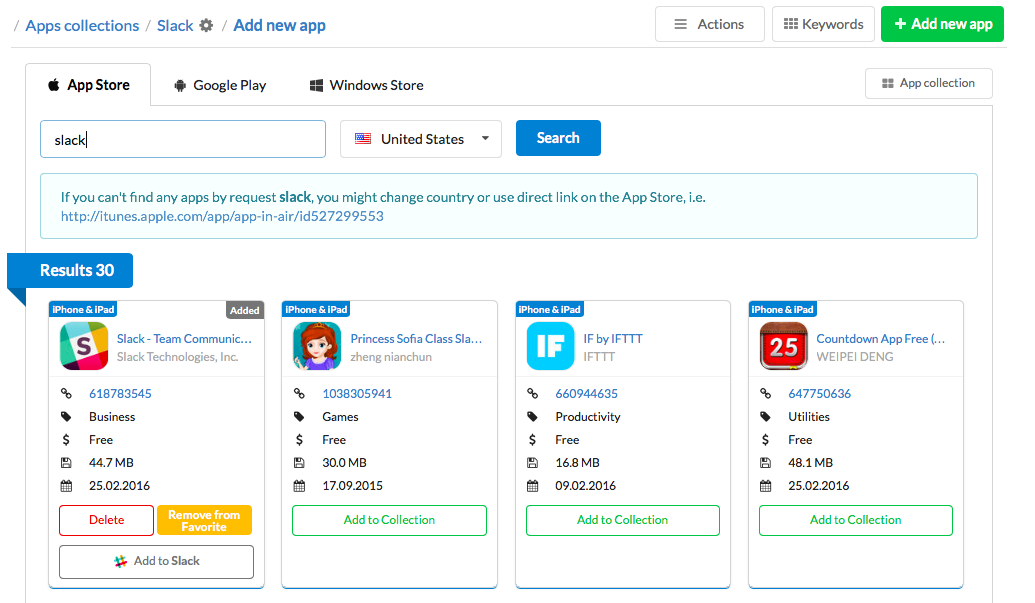
Task: Click the search field containing slack
Action: tap(183, 139)
